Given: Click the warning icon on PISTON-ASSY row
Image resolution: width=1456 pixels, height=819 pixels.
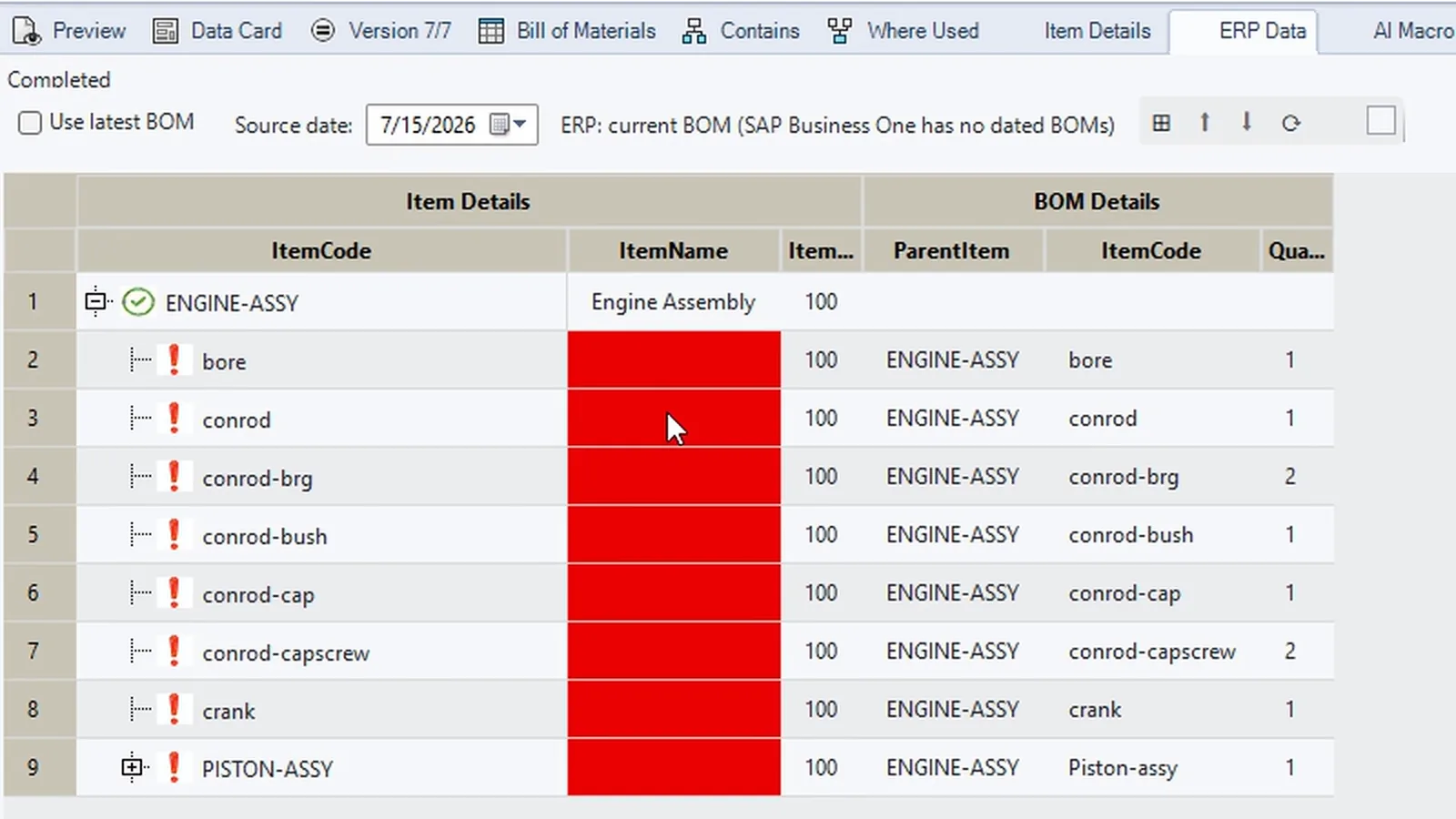Looking at the screenshot, I should 174,767.
